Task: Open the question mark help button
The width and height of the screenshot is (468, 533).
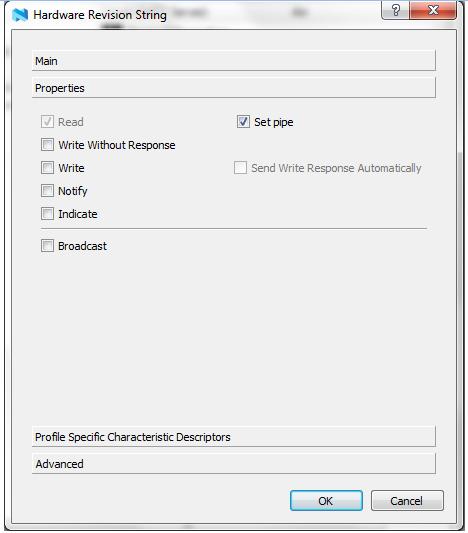Action: point(396,10)
